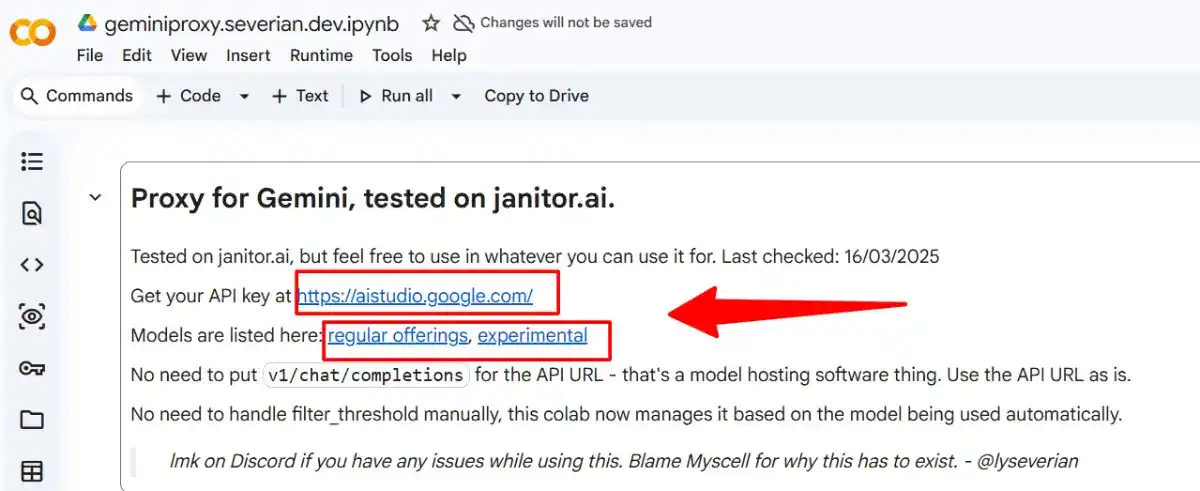Screen dimensions: 1200x491
Task: Open the Insert menu
Action: click(248, 56)
